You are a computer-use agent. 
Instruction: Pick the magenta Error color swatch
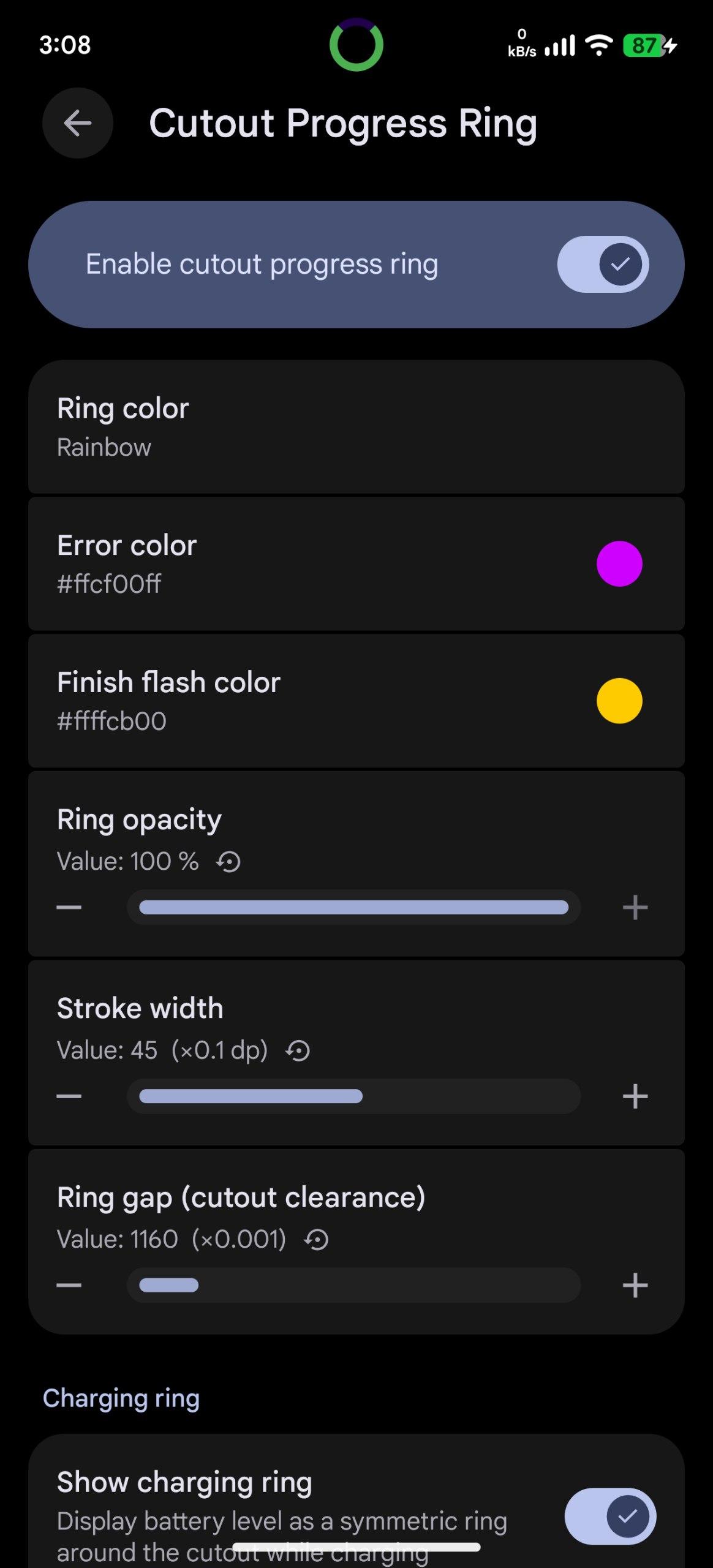coord(619,563)
